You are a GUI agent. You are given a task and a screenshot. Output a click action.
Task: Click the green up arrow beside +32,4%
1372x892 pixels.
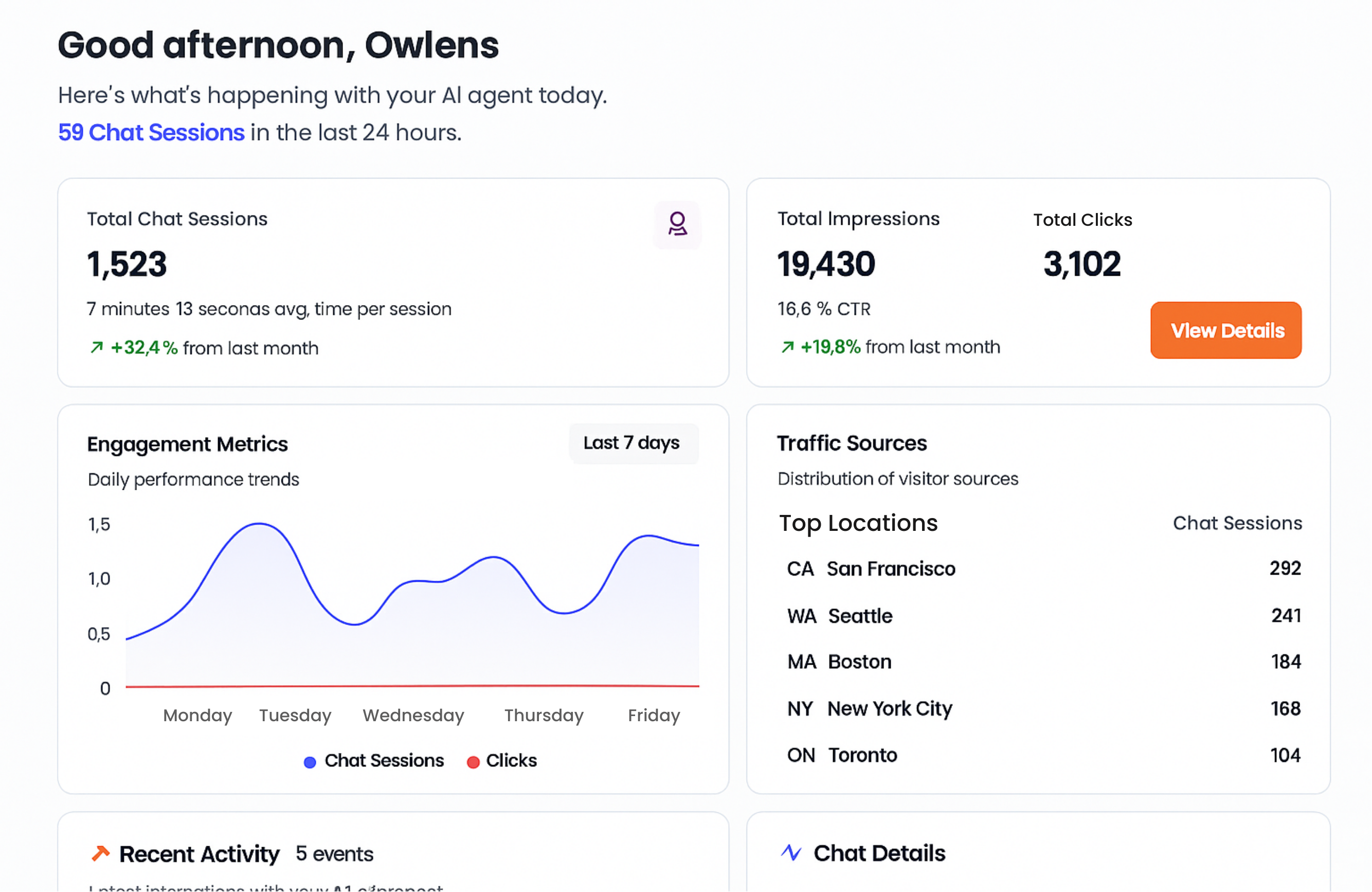tap(97, 347)
